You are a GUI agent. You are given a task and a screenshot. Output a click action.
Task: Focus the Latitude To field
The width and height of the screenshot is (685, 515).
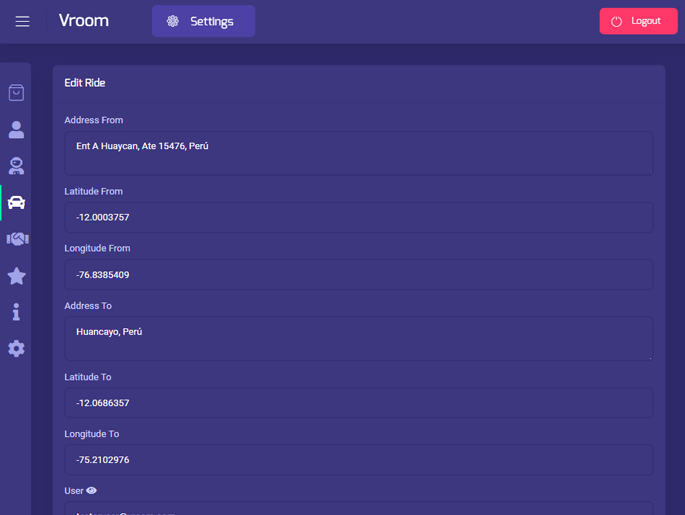pos(358,403)
